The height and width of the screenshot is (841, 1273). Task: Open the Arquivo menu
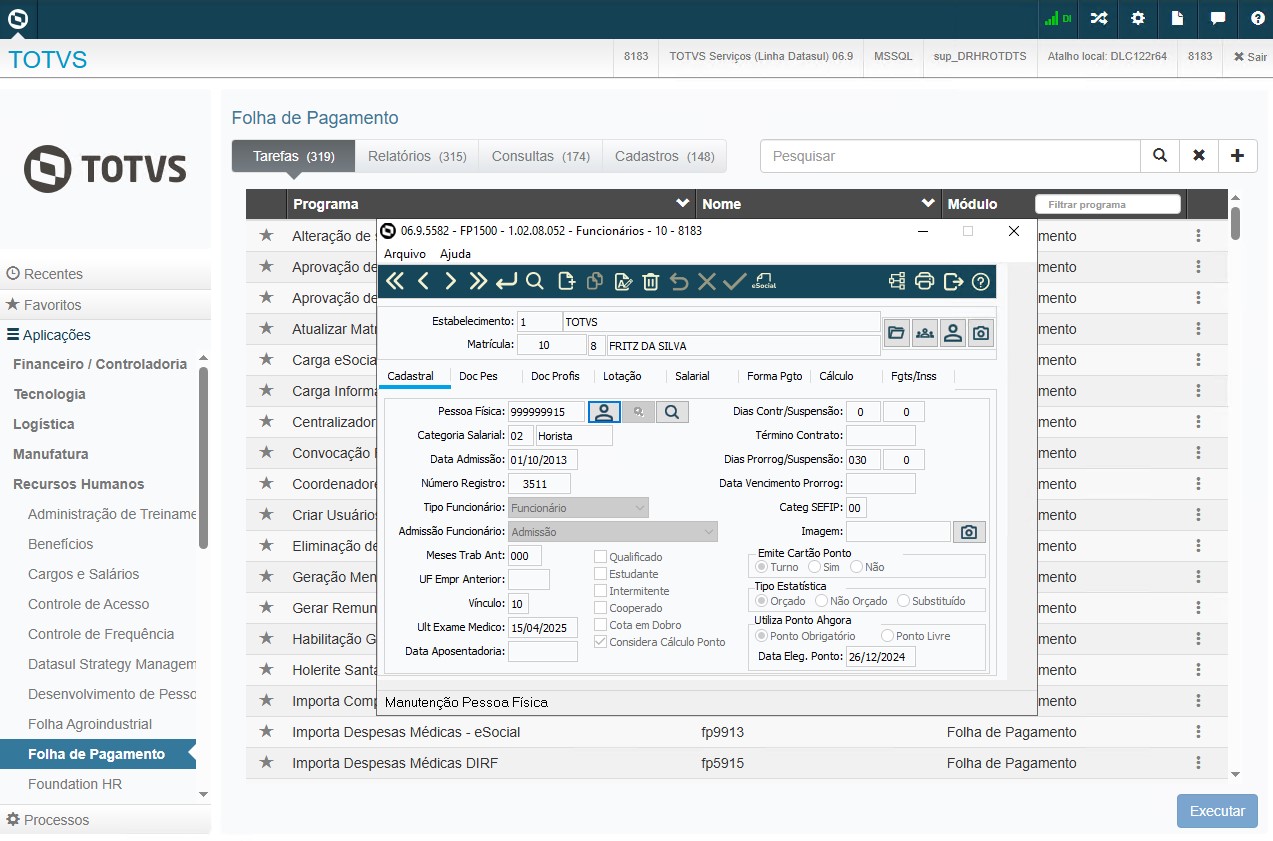pyautogui.click(x=405, y=254)
